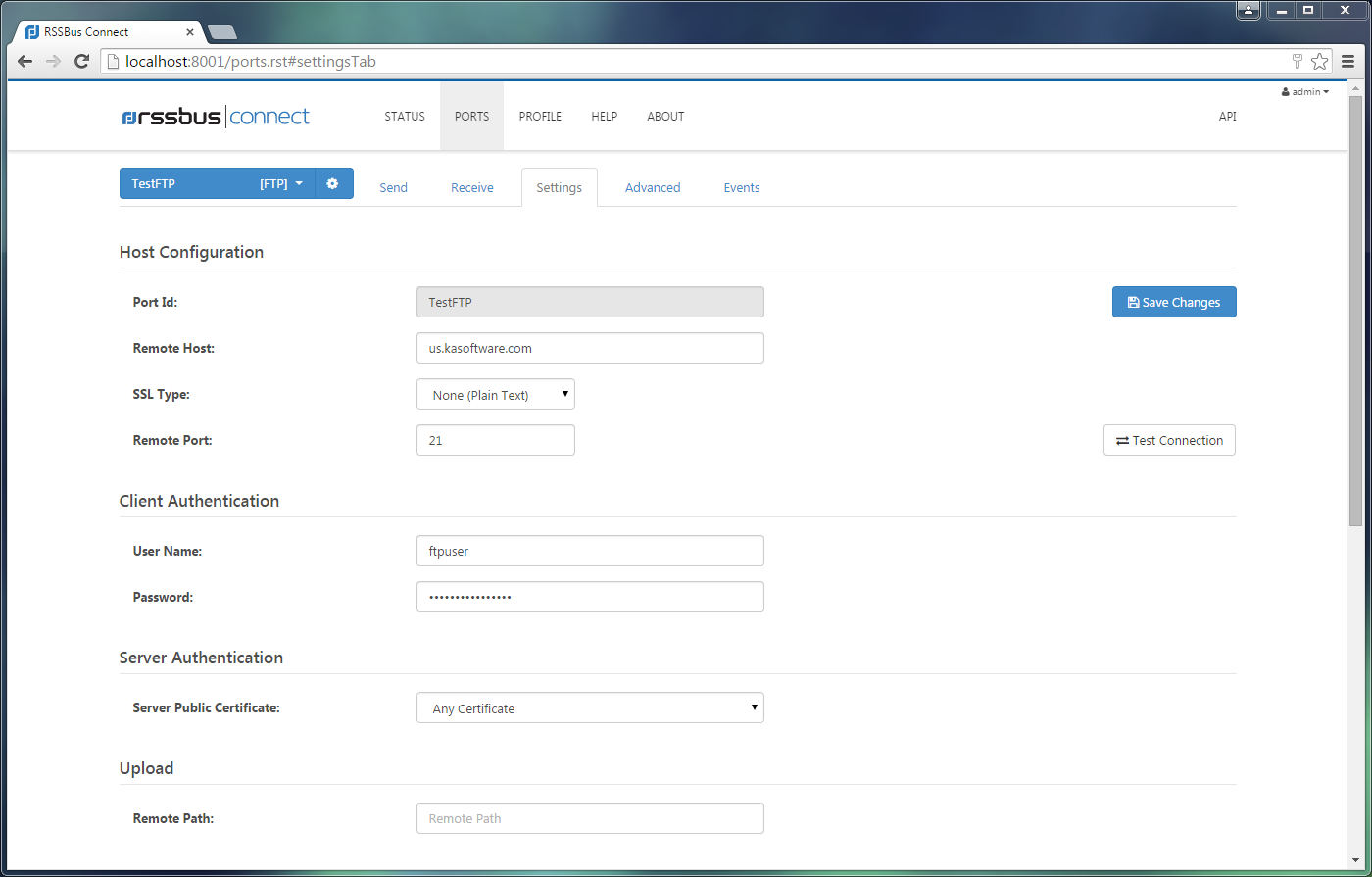
Task: Click the browser back arrow
Action: pyautogui.click(x=25, y=62)
